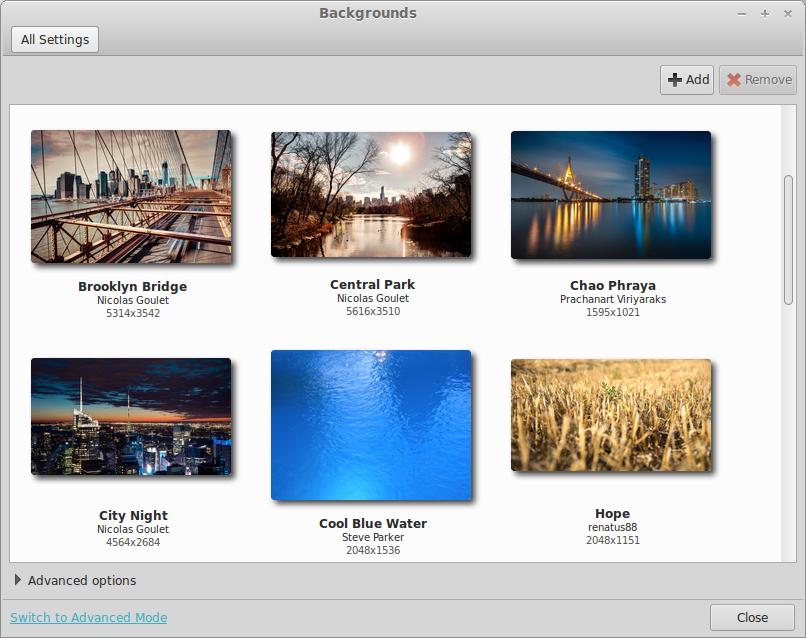
Task: Click the Brooklyn Bridge title label
Action: click(132, 286)
